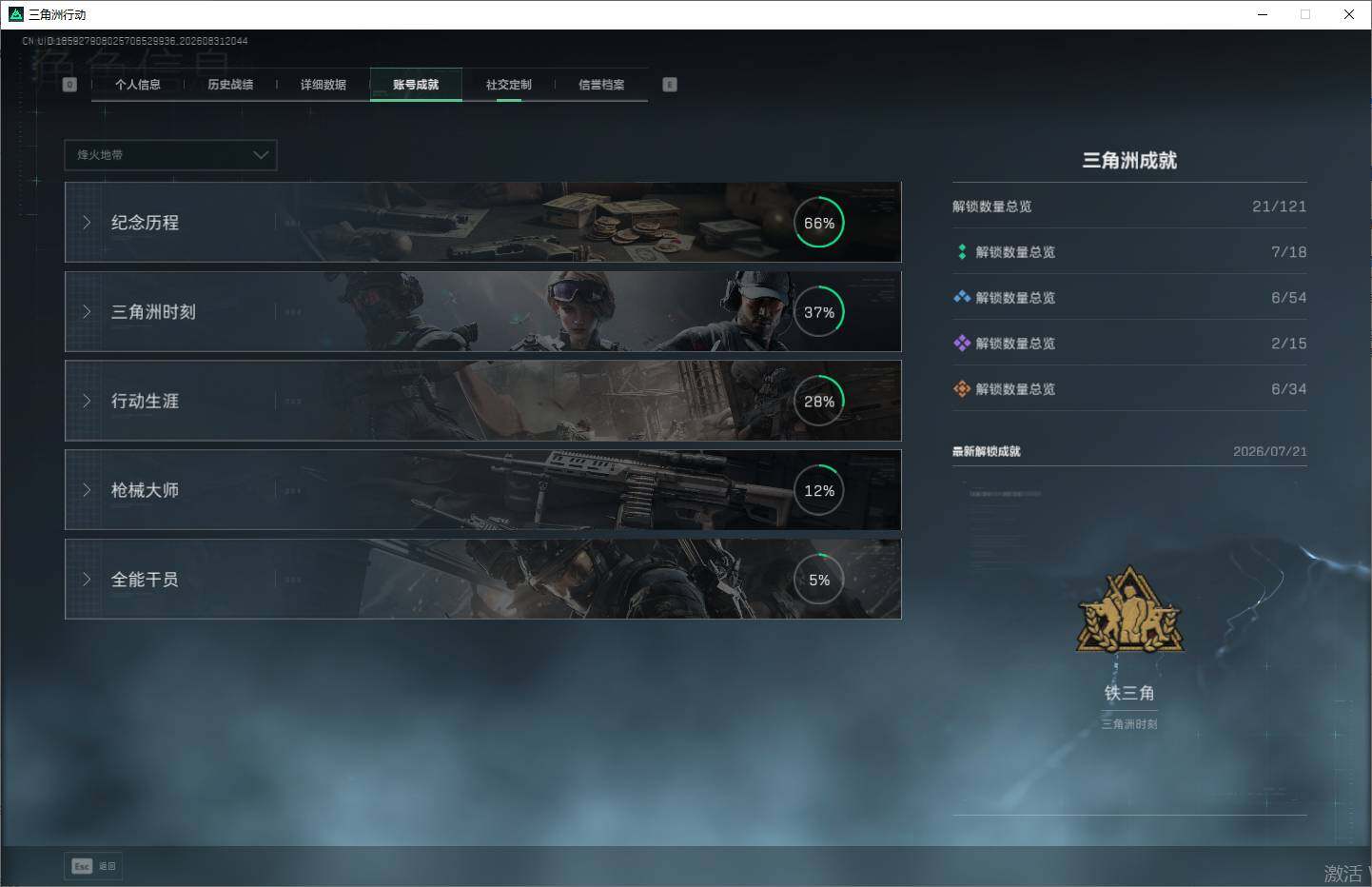
Task: Open the 烽火地带 mode dropdown
Action: pyautogui.click(x=170, y=155)
